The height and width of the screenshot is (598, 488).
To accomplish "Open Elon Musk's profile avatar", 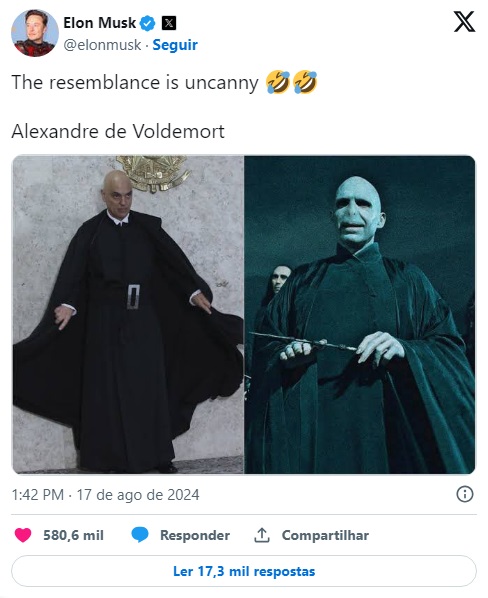I will [35, 33].
